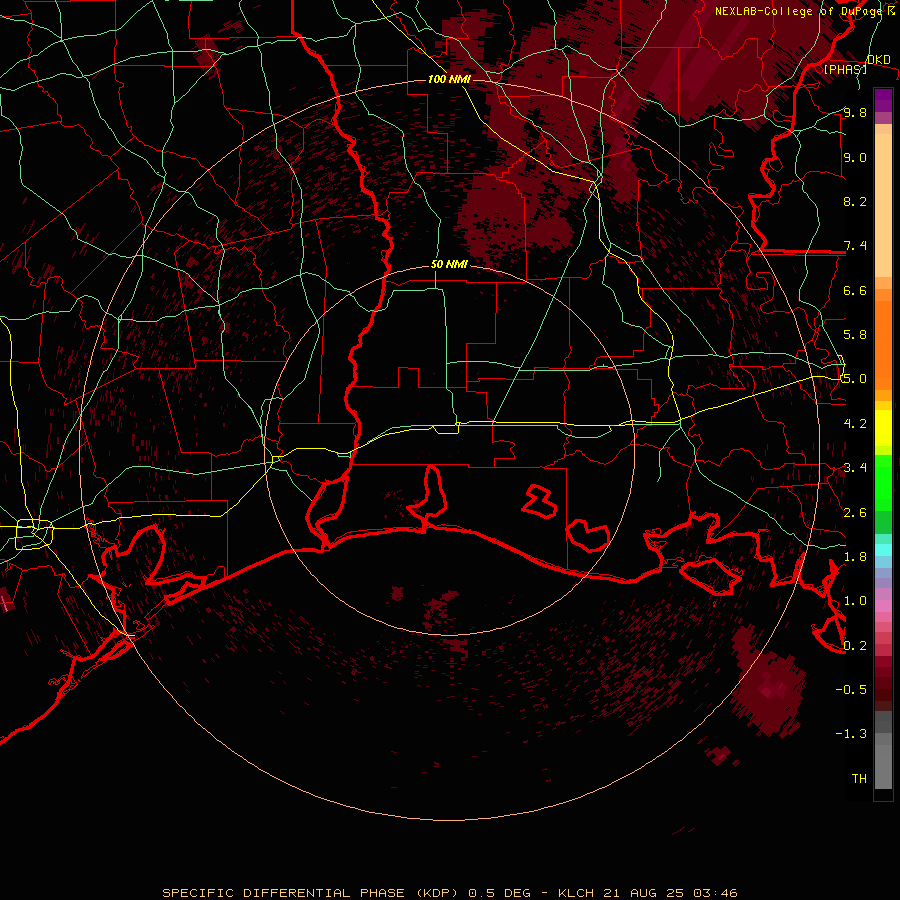This screenshot has height=900, width=900.
Task: Click the 4.2 value on the color scale
Action: pyautogui.click(x=855, y=424)
